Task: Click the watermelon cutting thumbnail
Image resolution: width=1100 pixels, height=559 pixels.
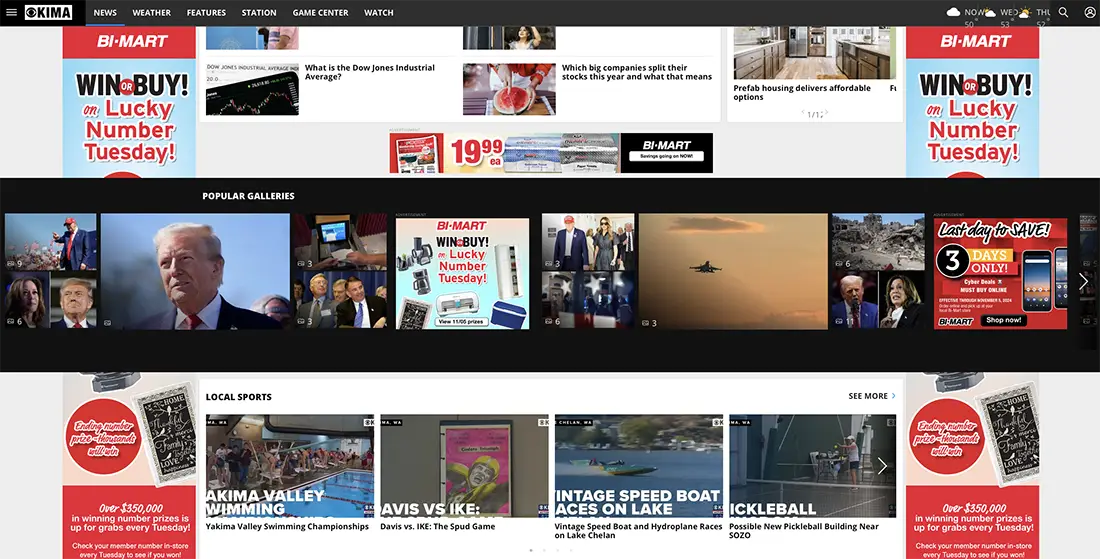Action: [x=509, y=89]
